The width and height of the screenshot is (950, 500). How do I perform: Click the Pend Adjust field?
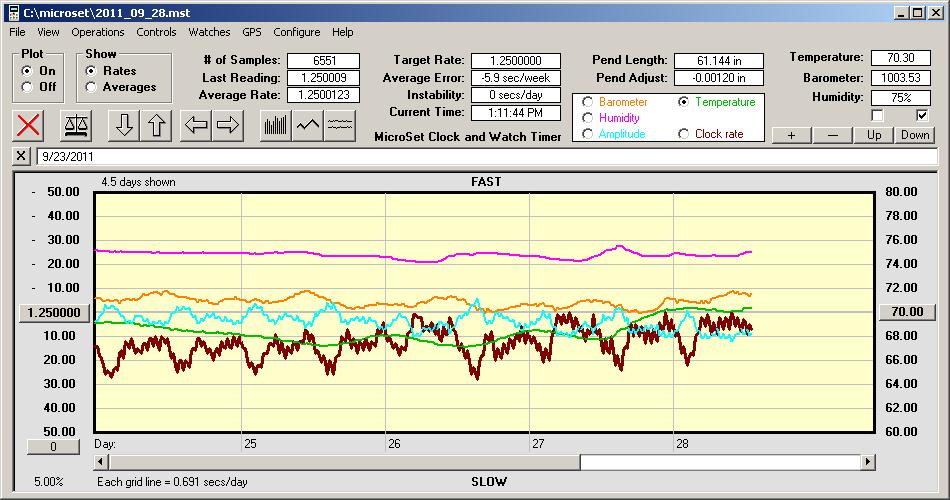(719, 78)
